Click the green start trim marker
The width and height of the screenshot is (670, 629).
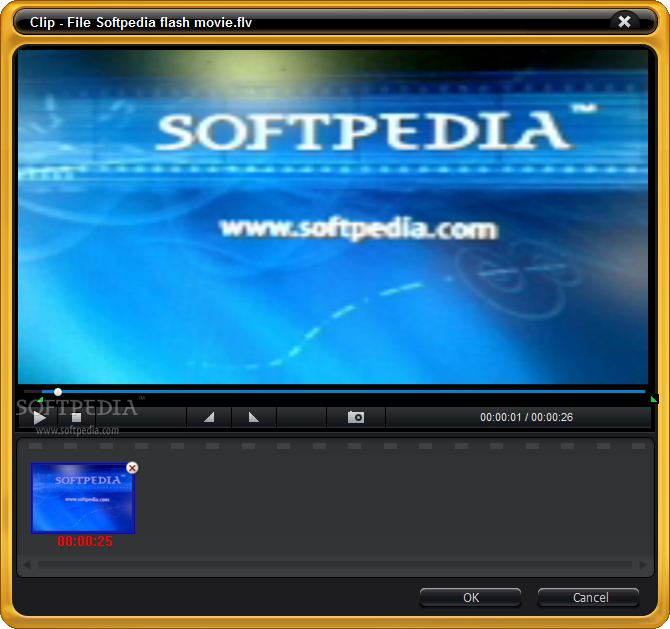(x=40, y=400)
